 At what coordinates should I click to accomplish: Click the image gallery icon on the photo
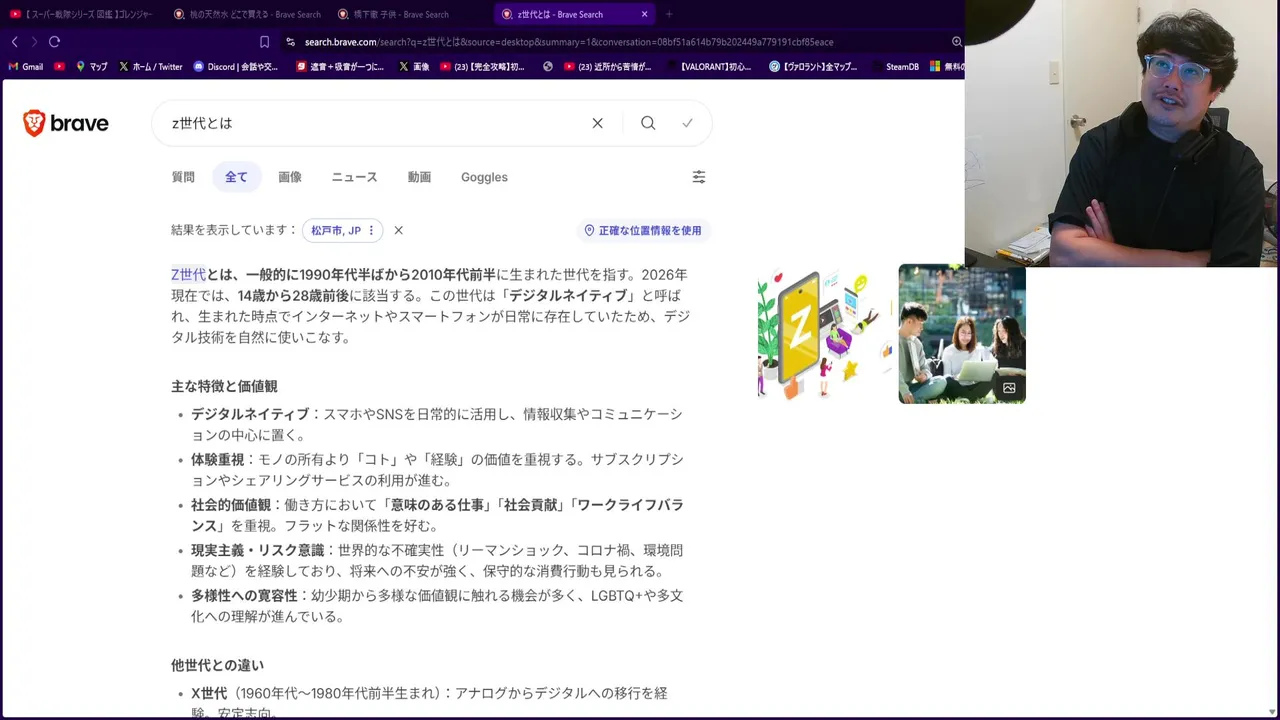(x=1009, y=388)
